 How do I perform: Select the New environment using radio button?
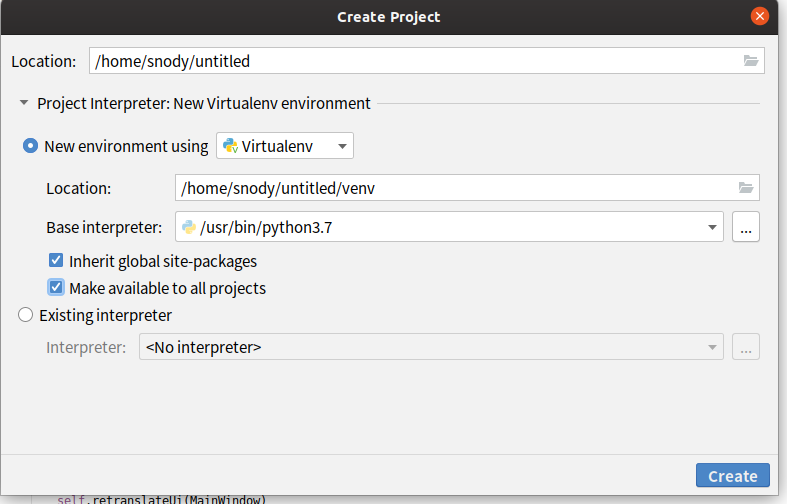tap(31, 146)
